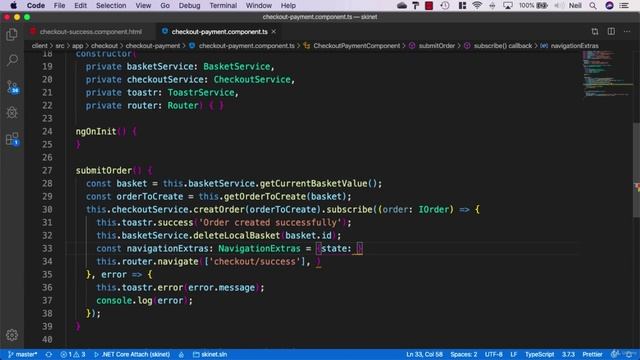Screen dimensions: 640x360
Task: Click the checkout breadcrumb segment
Action: [104, 46]
